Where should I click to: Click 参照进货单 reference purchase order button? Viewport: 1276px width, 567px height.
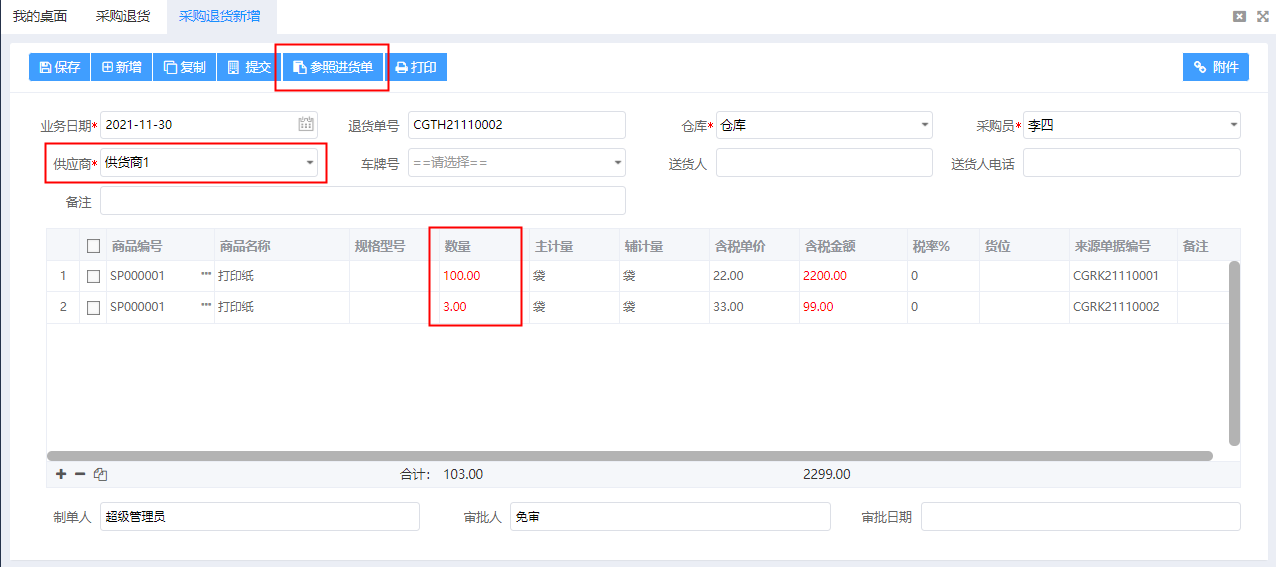pos(333,67)
